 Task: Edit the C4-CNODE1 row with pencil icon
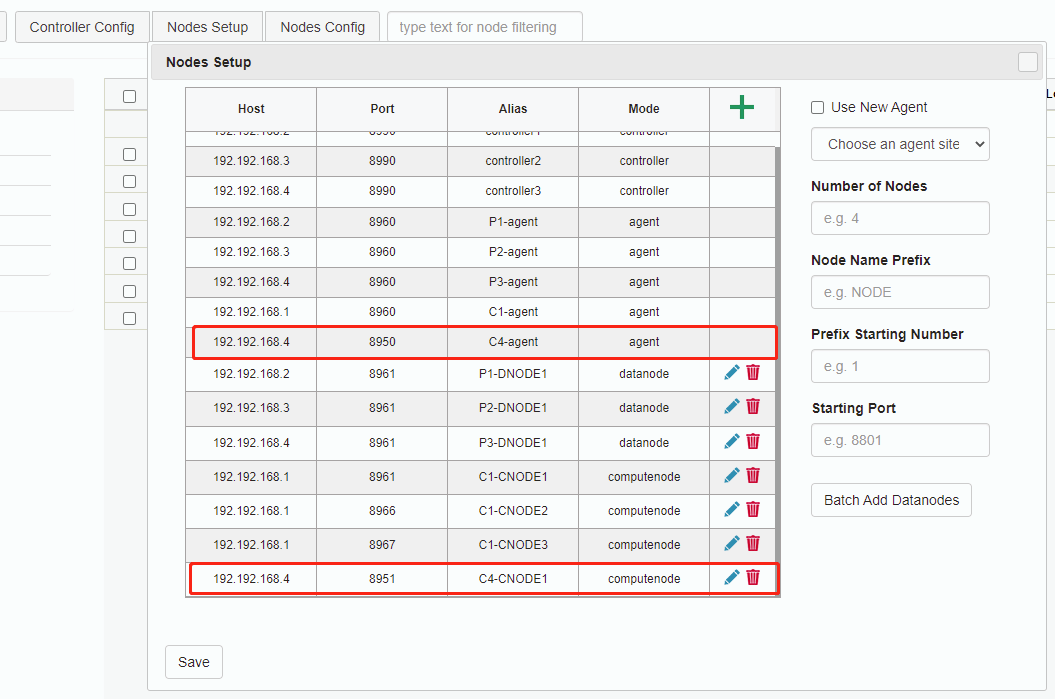pyautogui.click(x=732, y=577)
